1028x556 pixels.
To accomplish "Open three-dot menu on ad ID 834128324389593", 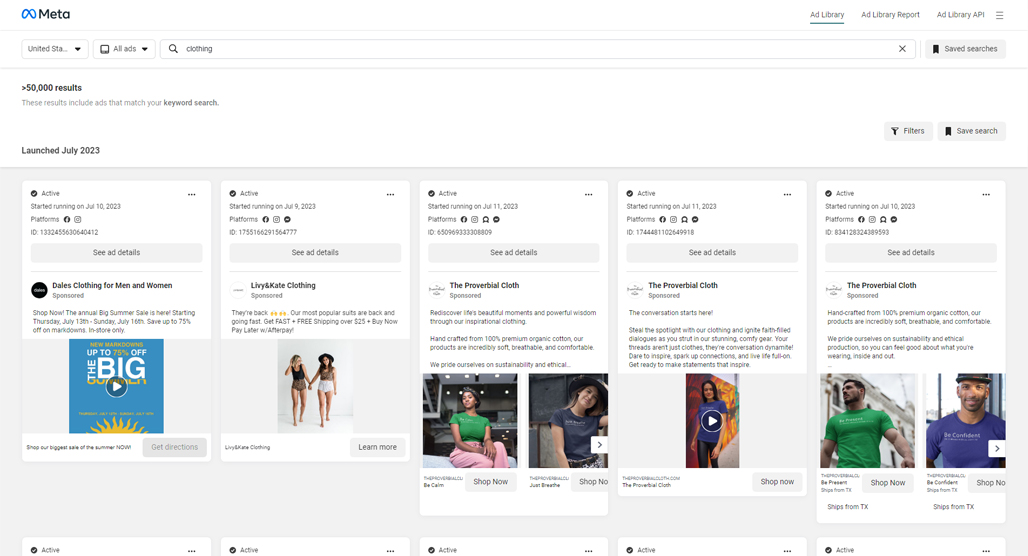I will [986, 194].
